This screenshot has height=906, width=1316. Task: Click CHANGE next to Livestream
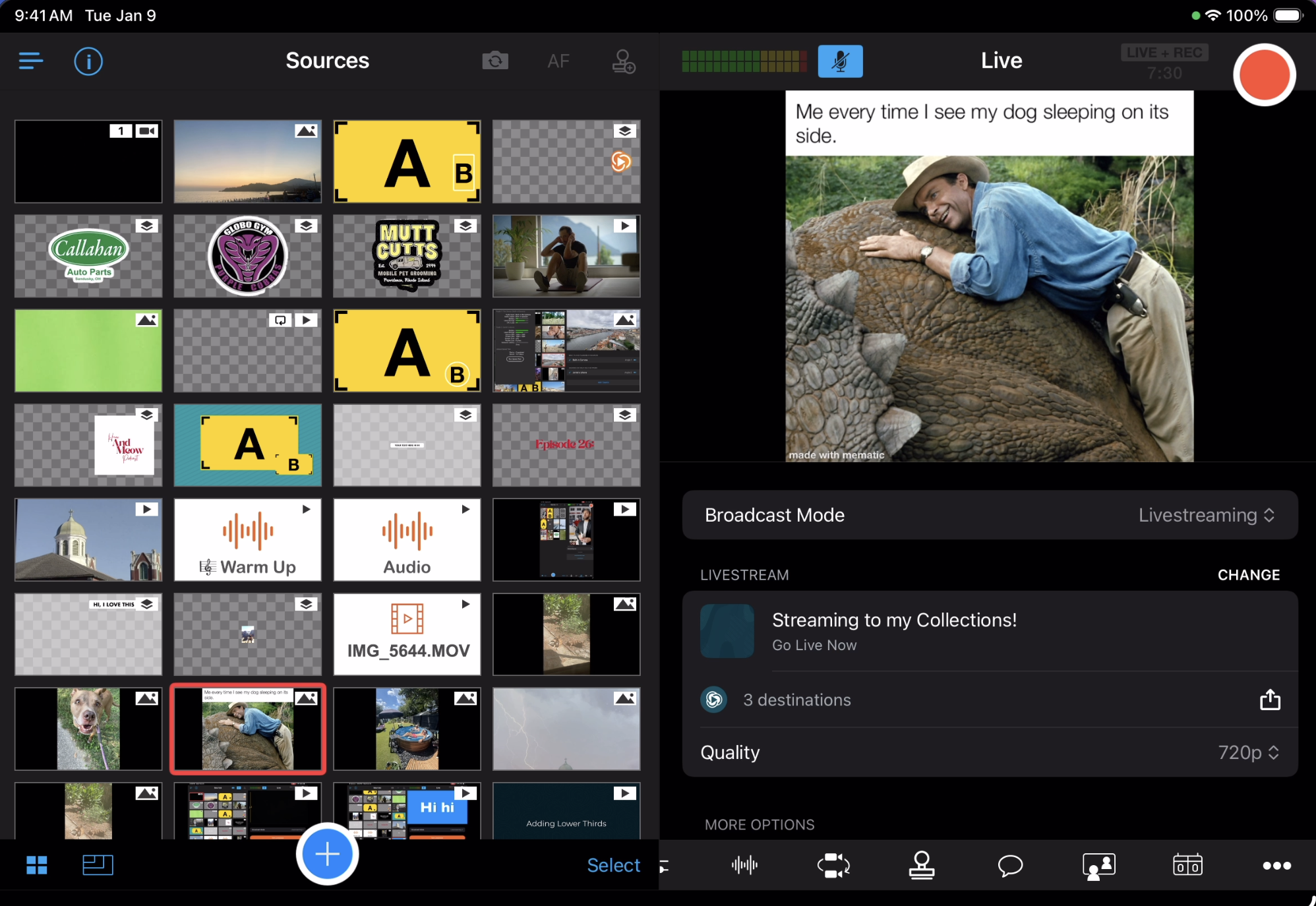(x=1248, y=574)
